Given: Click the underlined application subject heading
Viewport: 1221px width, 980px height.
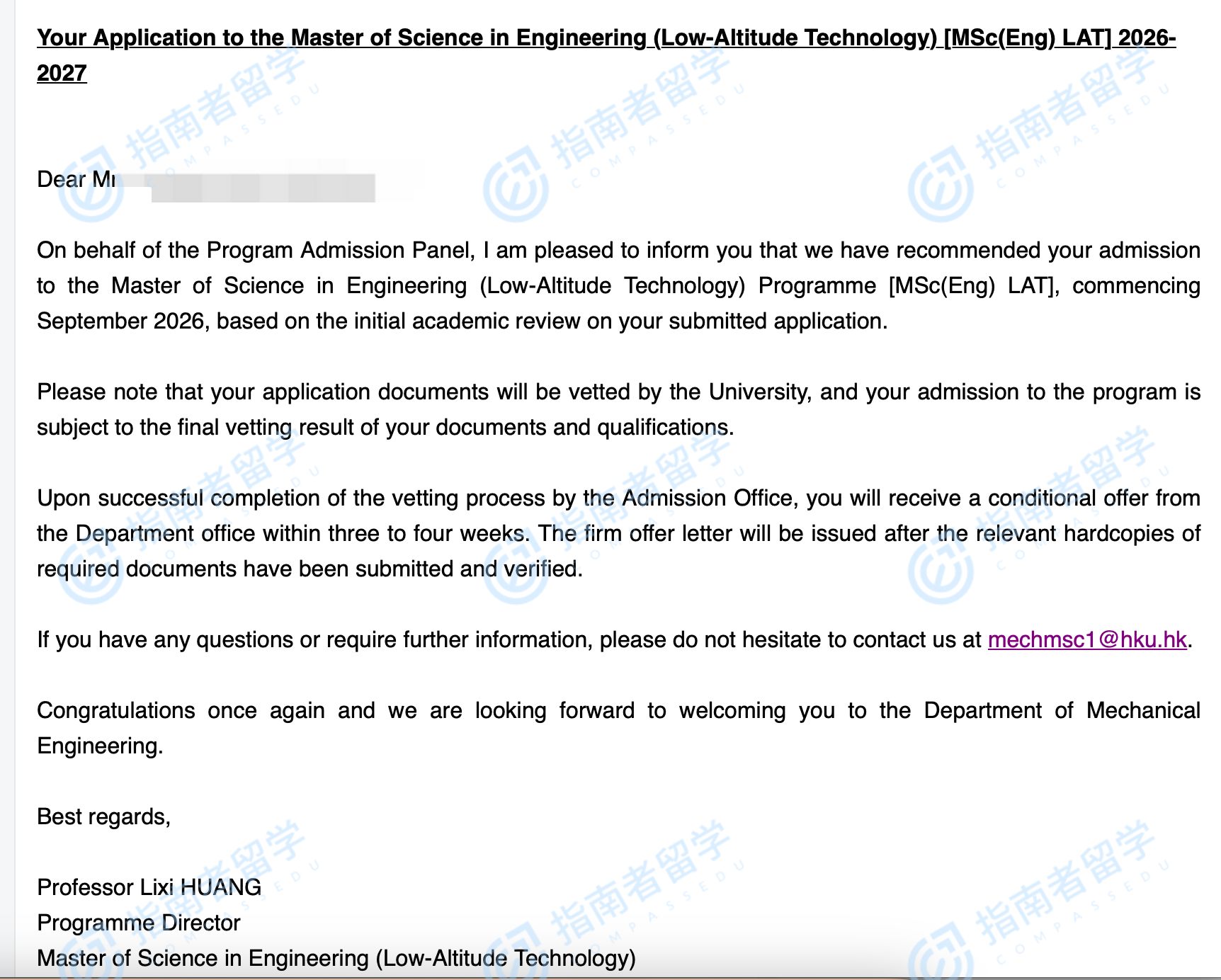Looking at the screenshot, I should [606, 38].
